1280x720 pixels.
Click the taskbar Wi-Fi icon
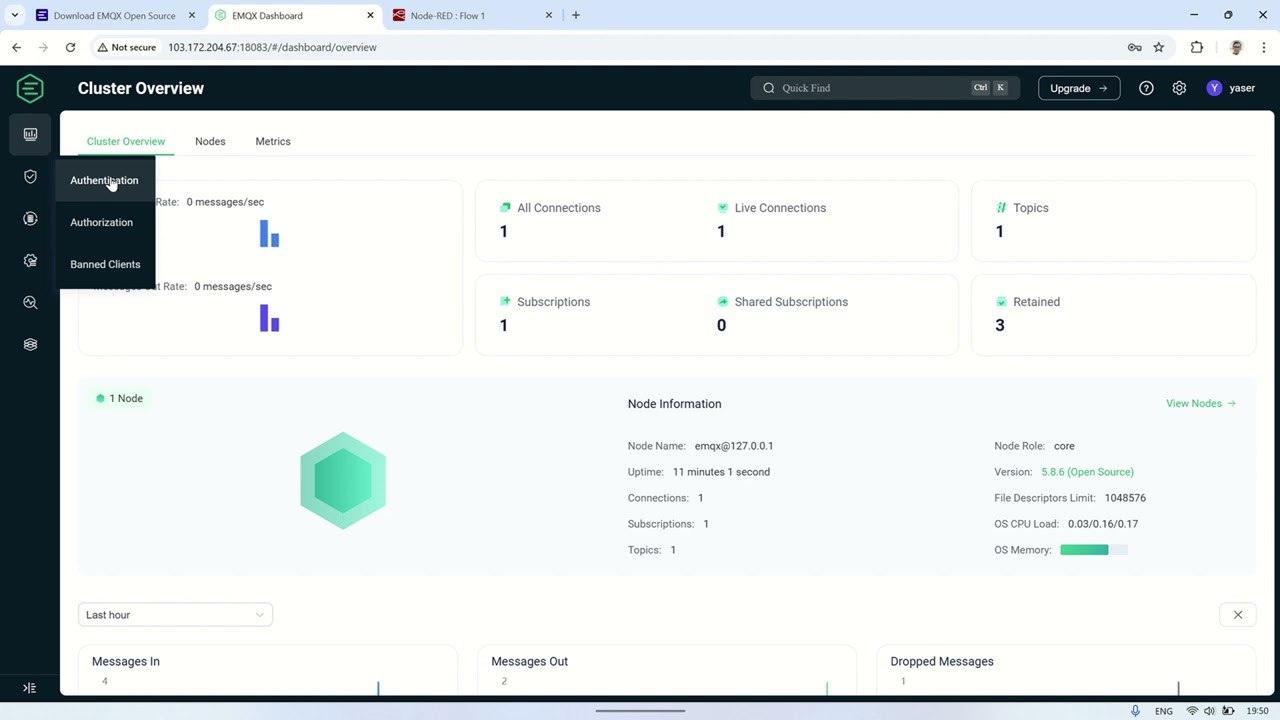pyautogui.click(x=1193, y=711)
